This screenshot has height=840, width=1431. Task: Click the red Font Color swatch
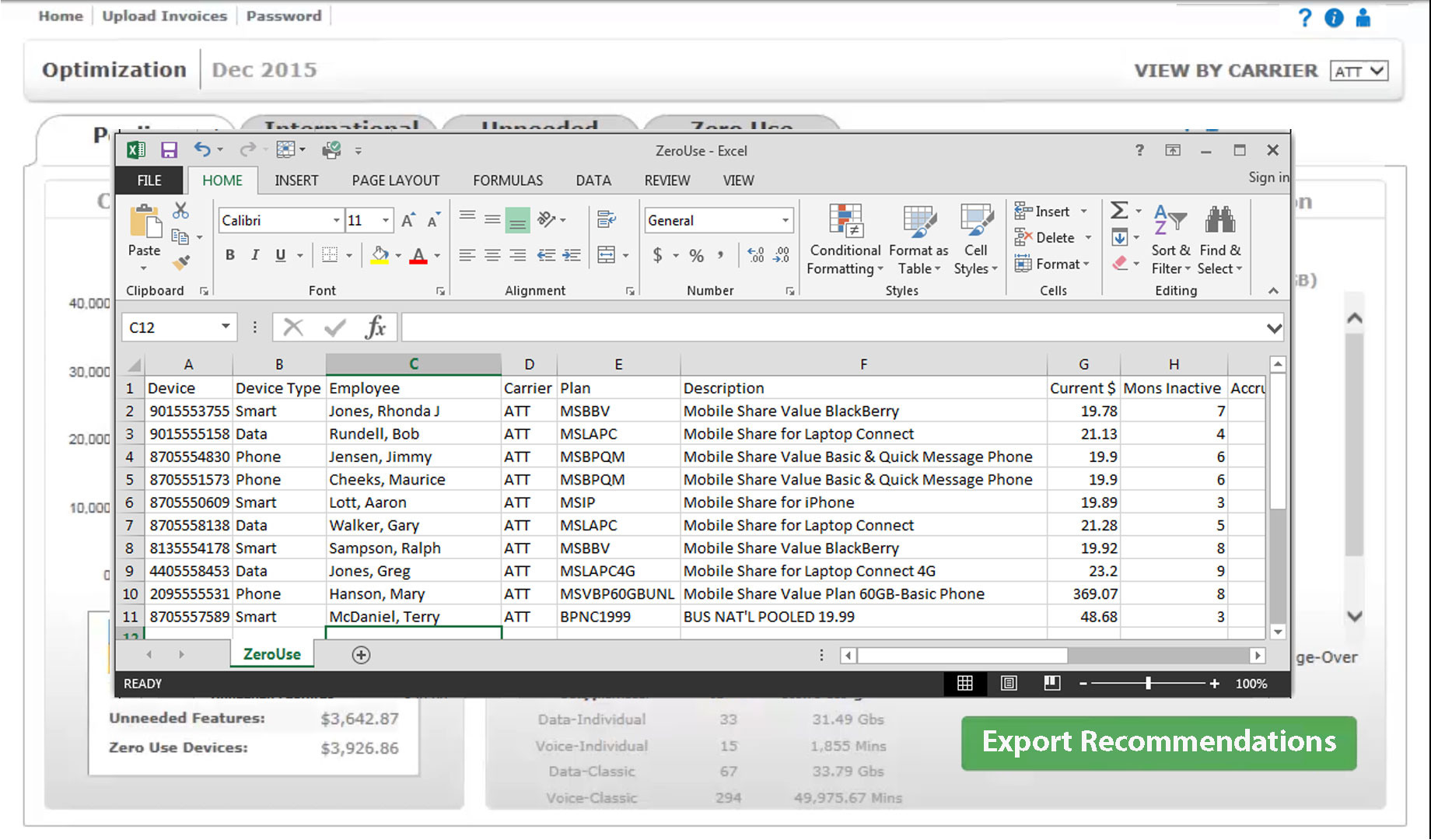click(x=418, y=255)
